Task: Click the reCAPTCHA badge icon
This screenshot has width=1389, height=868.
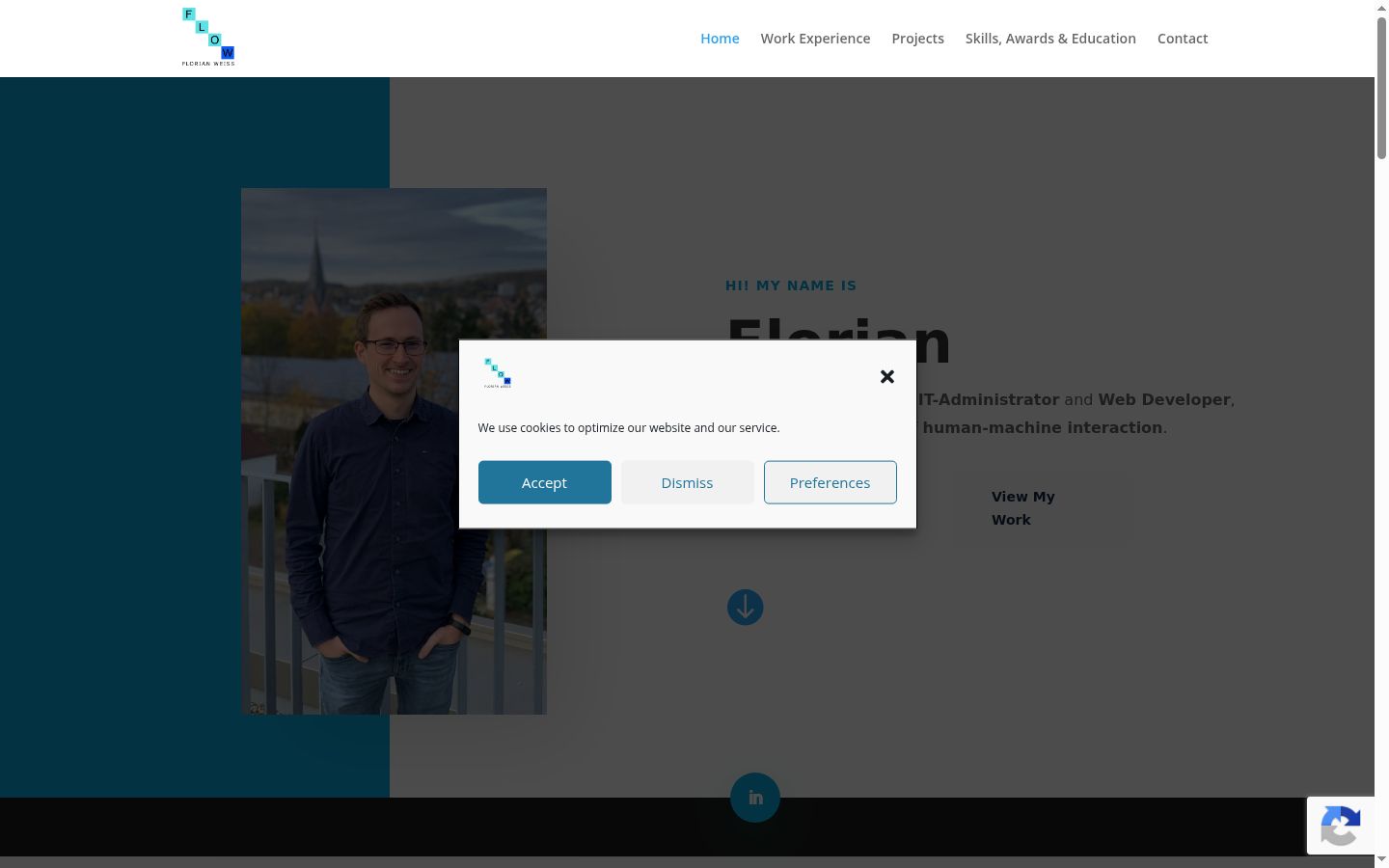Action: [x=1341, y=826]
